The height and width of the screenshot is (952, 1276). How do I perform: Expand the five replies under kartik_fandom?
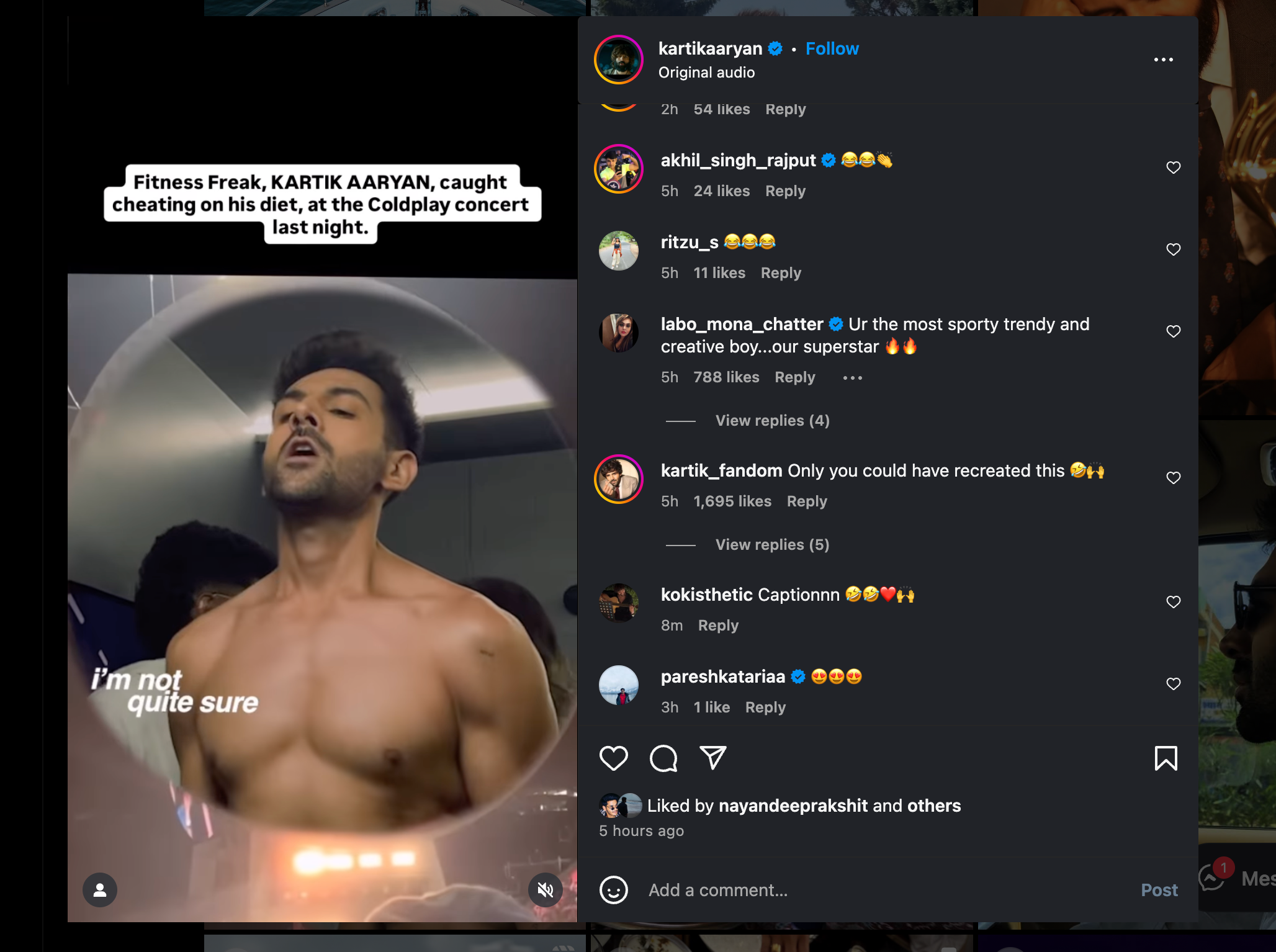(x=771, y=544)
